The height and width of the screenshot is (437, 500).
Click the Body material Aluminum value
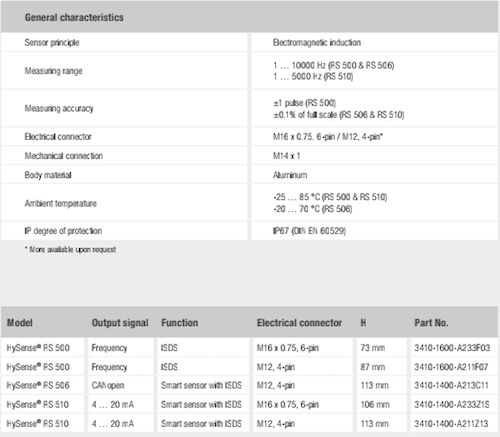click(x=290, y=175)
